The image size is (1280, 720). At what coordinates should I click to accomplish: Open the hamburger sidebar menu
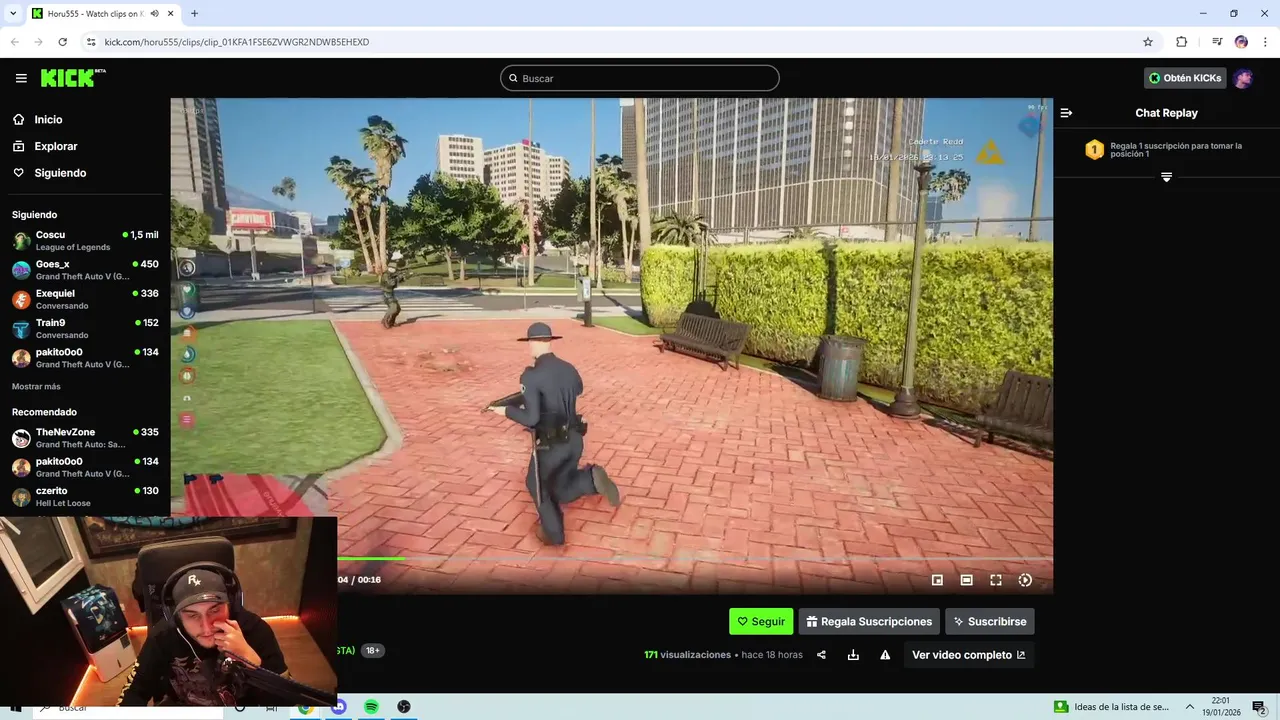click(x=21, y=78)
